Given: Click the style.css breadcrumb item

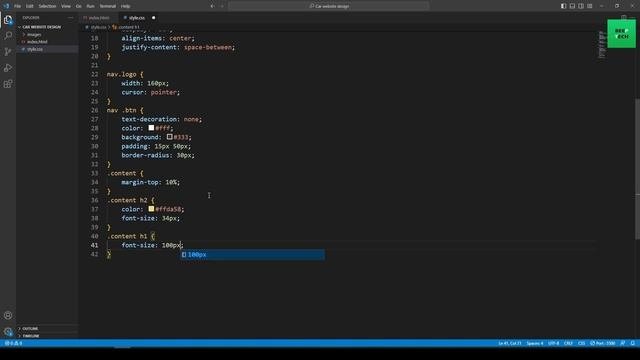Looking at the screenshot, I should click(x=98, y=27).
